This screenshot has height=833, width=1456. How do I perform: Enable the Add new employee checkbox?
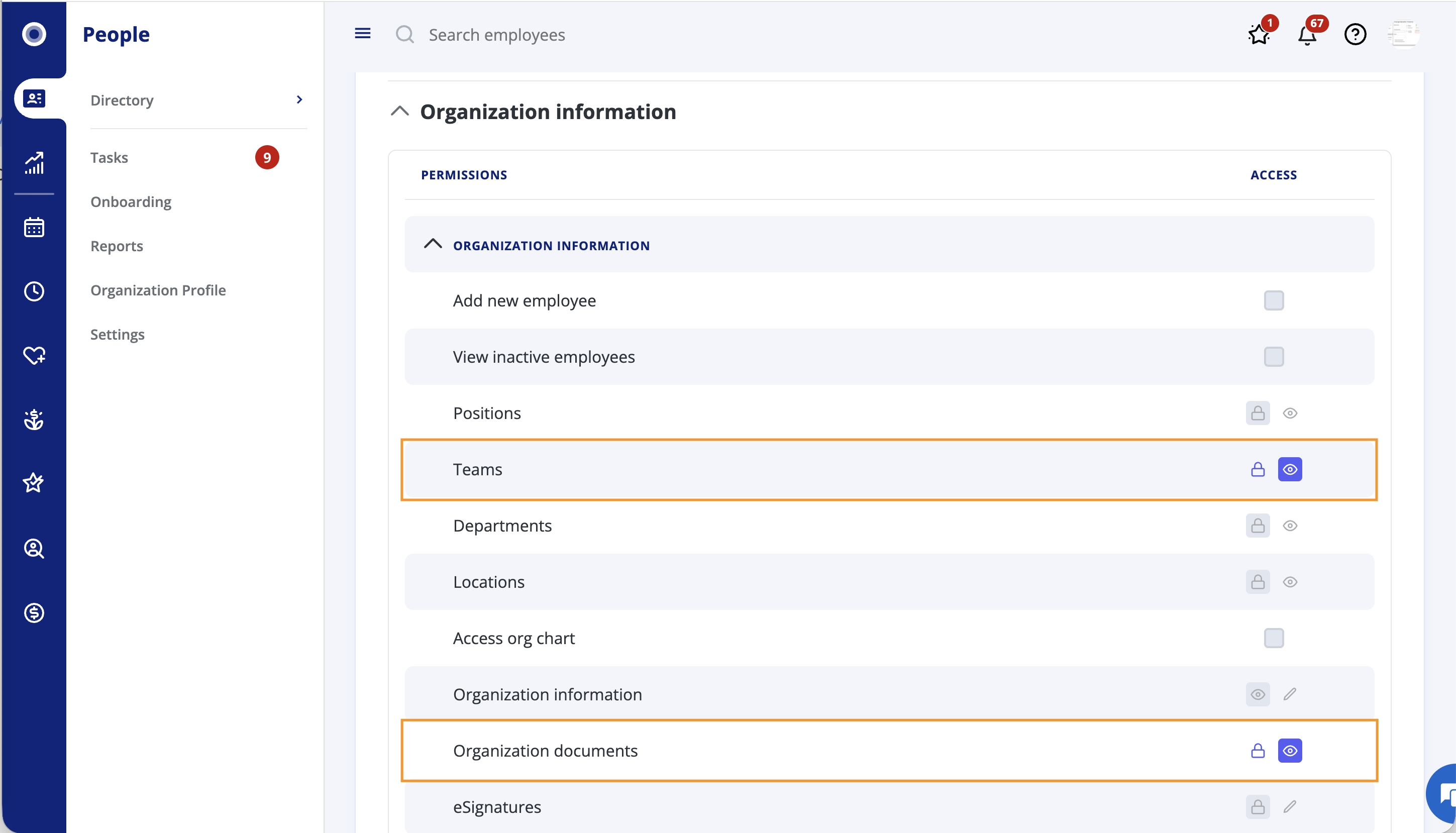(x=1274, y=301)
